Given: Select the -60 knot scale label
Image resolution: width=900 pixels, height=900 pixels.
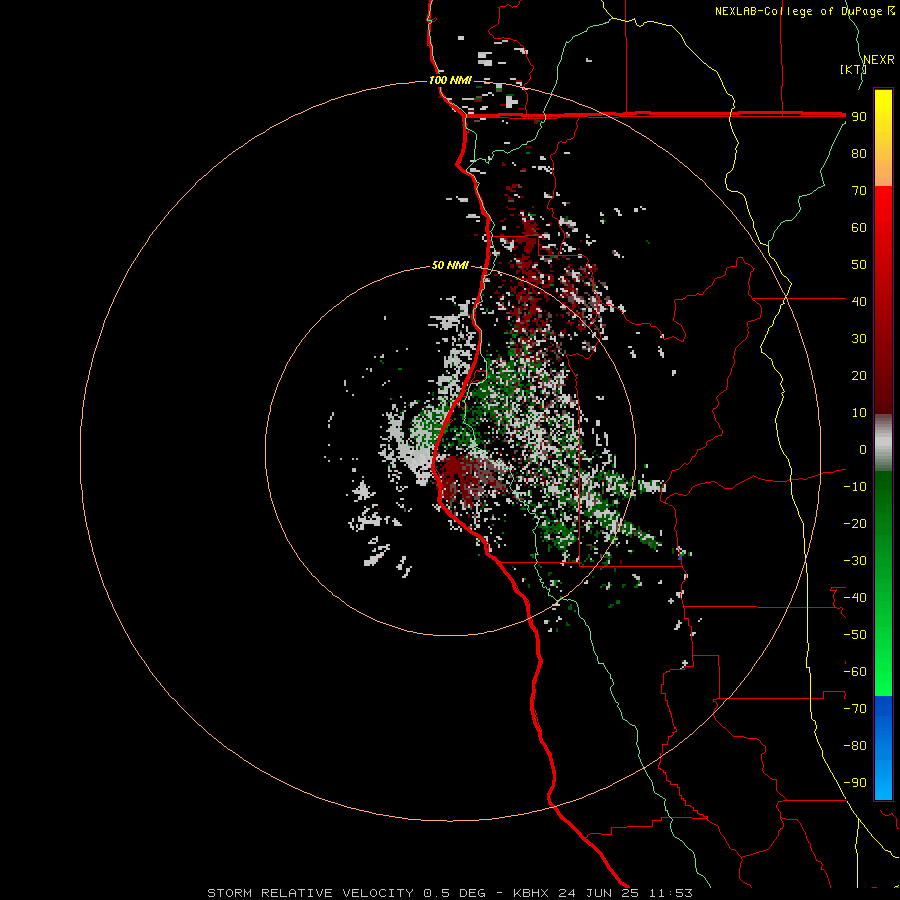Looking at the screenshot, I should (x=855, y=672).
